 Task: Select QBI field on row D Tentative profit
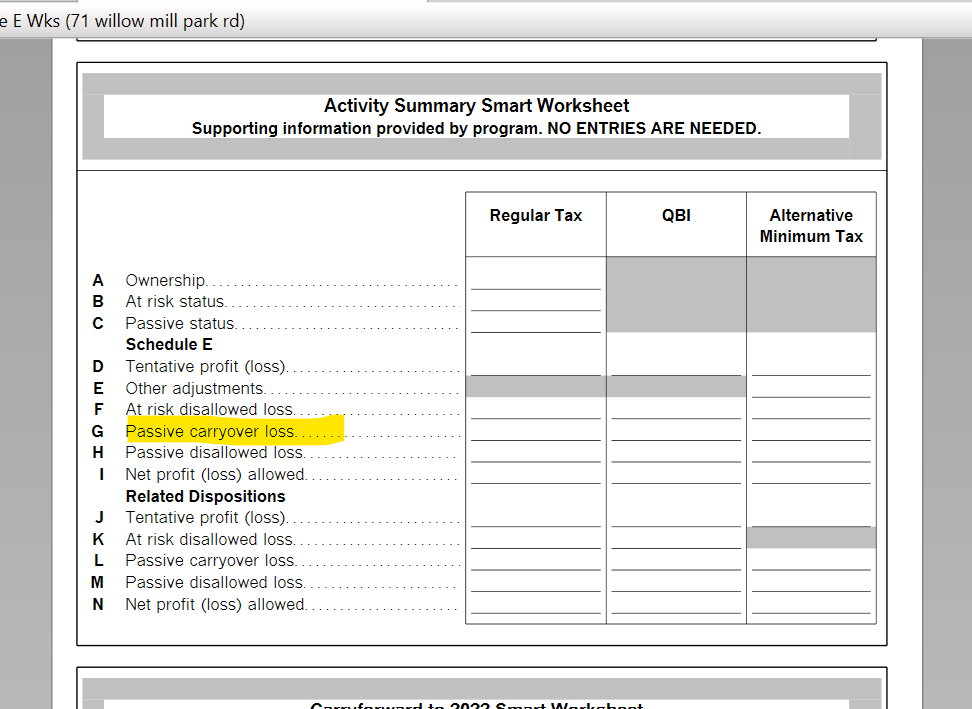tap(676, 366)
